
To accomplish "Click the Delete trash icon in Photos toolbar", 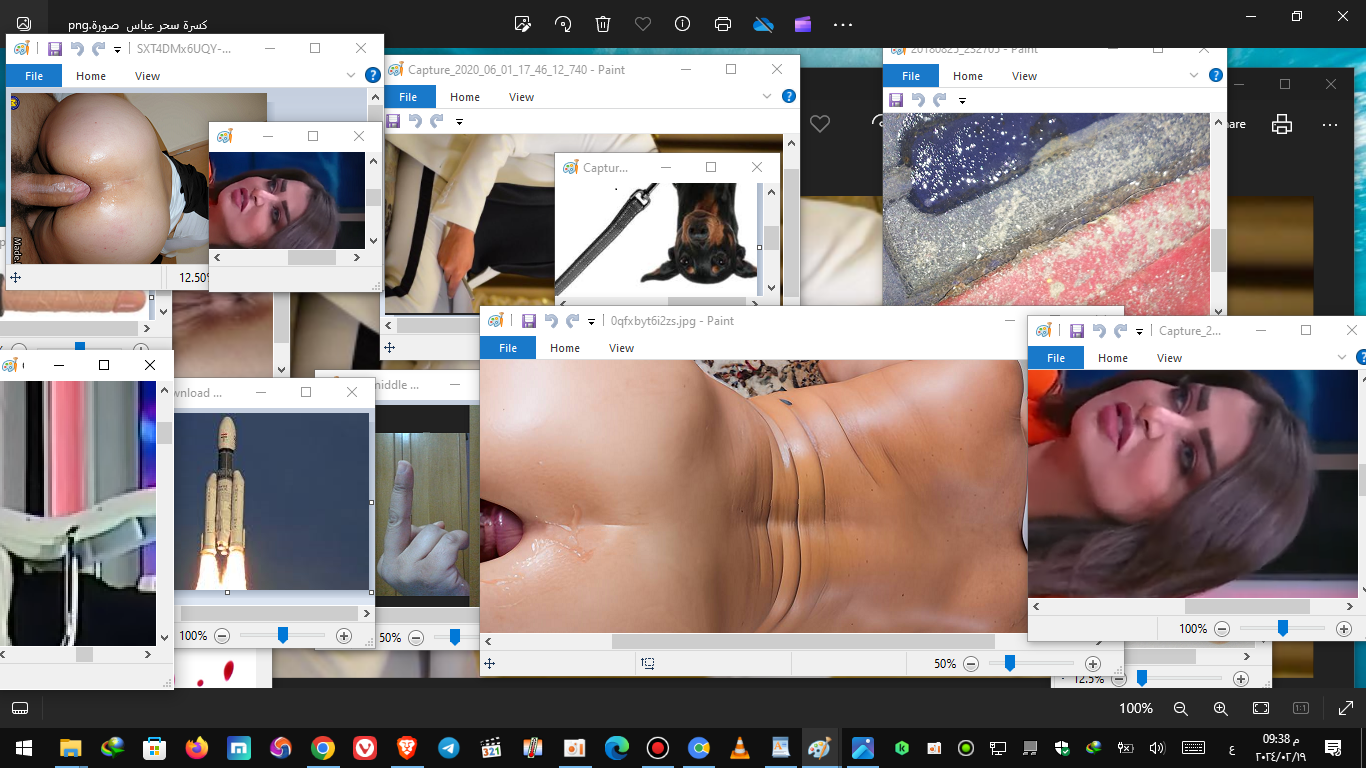I will (x=603, y=24).
